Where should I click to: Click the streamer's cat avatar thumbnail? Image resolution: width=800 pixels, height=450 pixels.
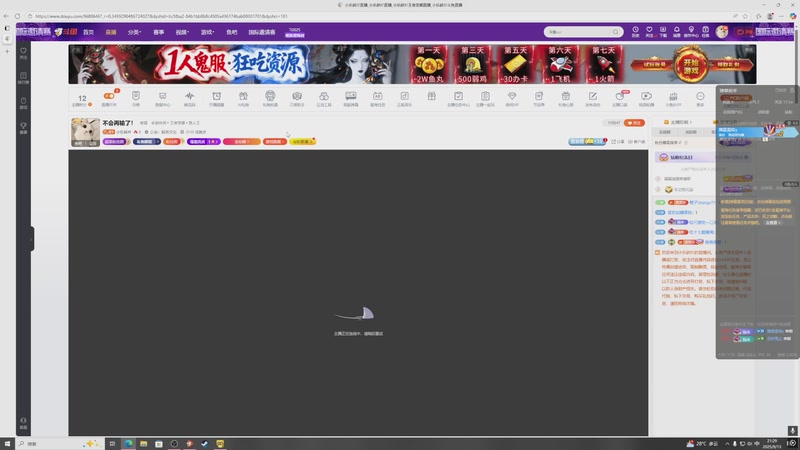tap(85, 132)
